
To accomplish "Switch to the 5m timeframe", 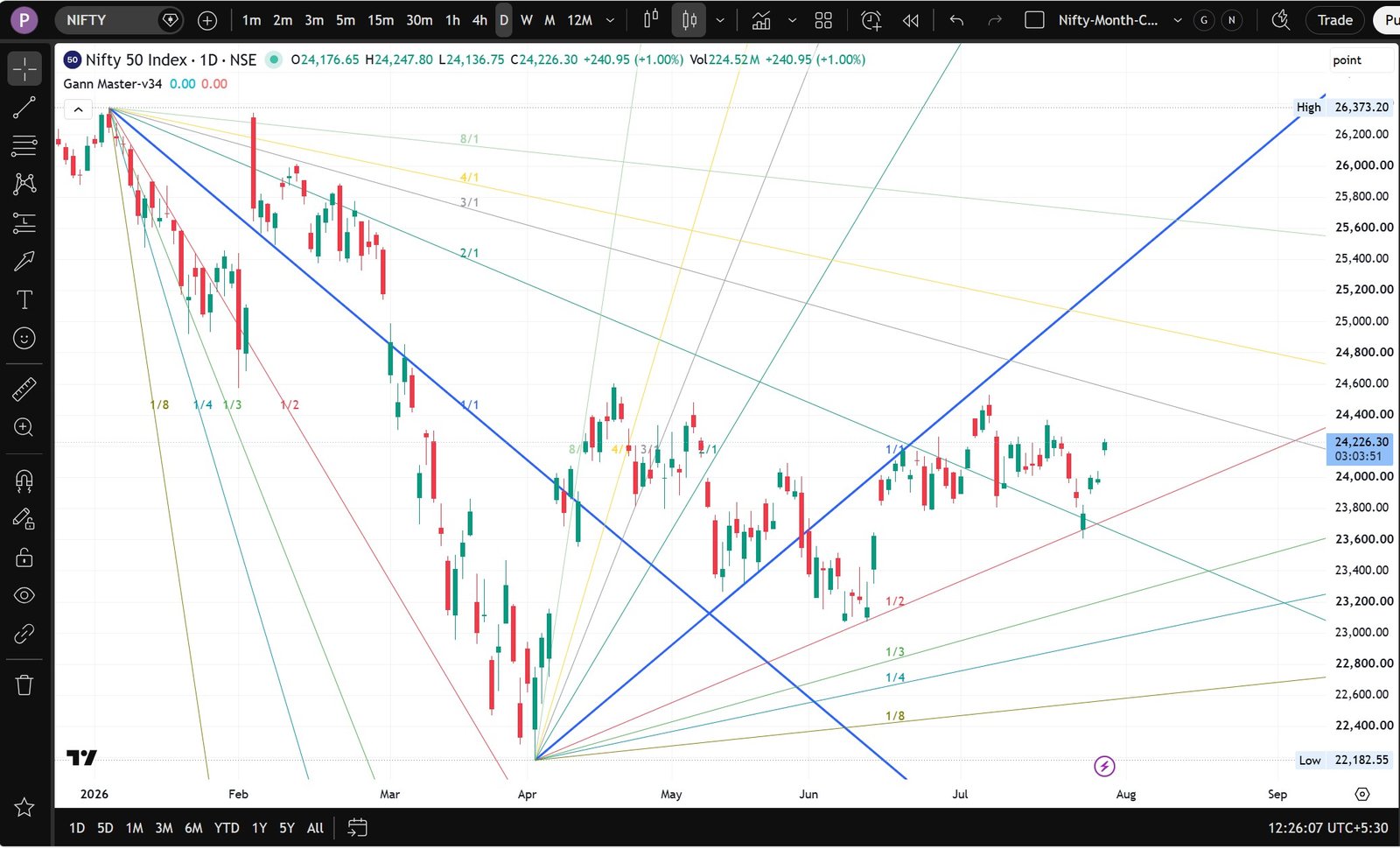I will tap(346, 20).
